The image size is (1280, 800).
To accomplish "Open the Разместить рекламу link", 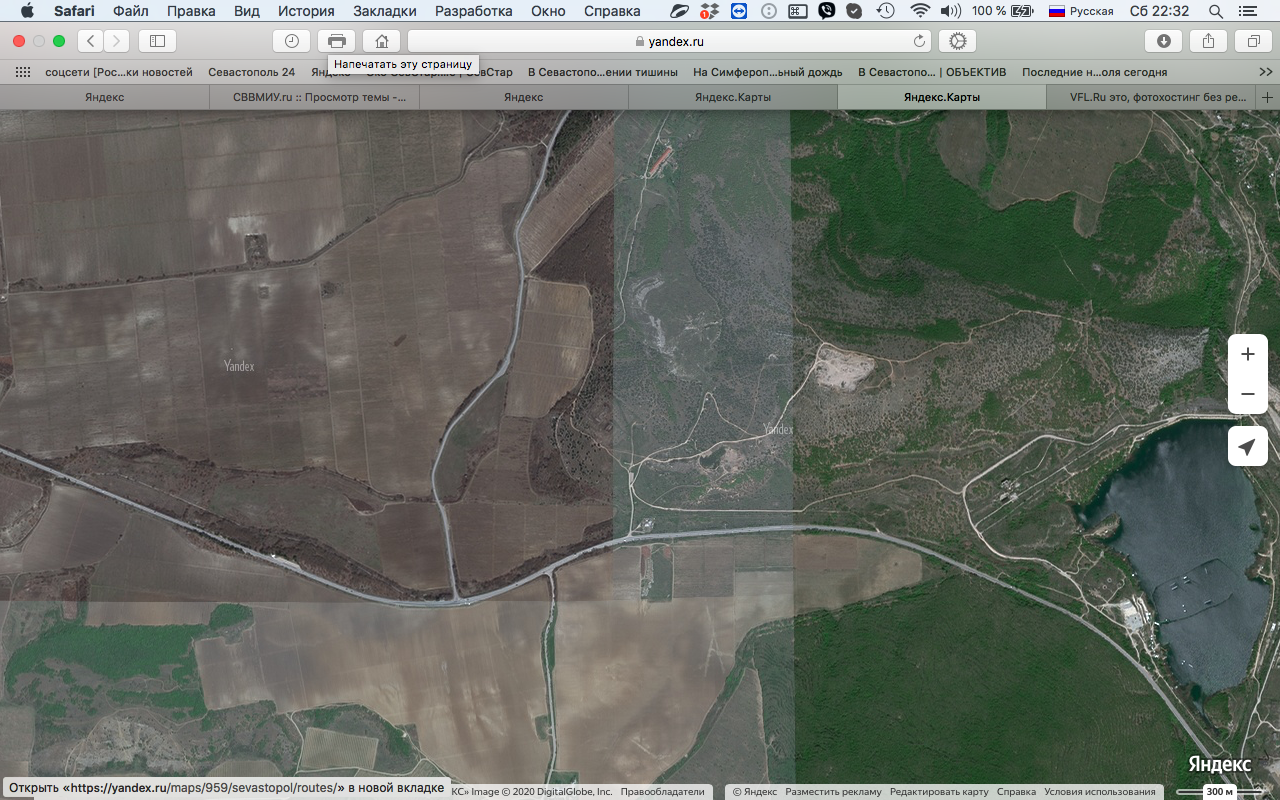I will pyautogui.click(x=833, y=792).
